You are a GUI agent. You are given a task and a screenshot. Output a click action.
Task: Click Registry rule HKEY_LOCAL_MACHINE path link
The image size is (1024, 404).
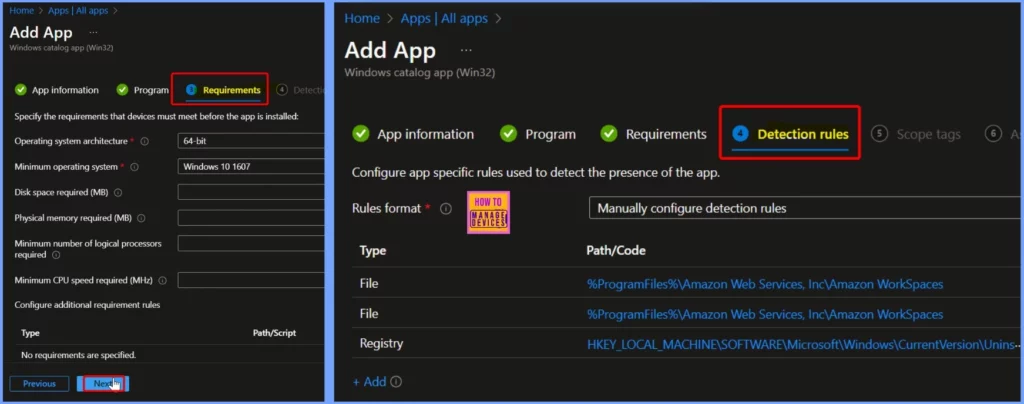coord(803,344)
